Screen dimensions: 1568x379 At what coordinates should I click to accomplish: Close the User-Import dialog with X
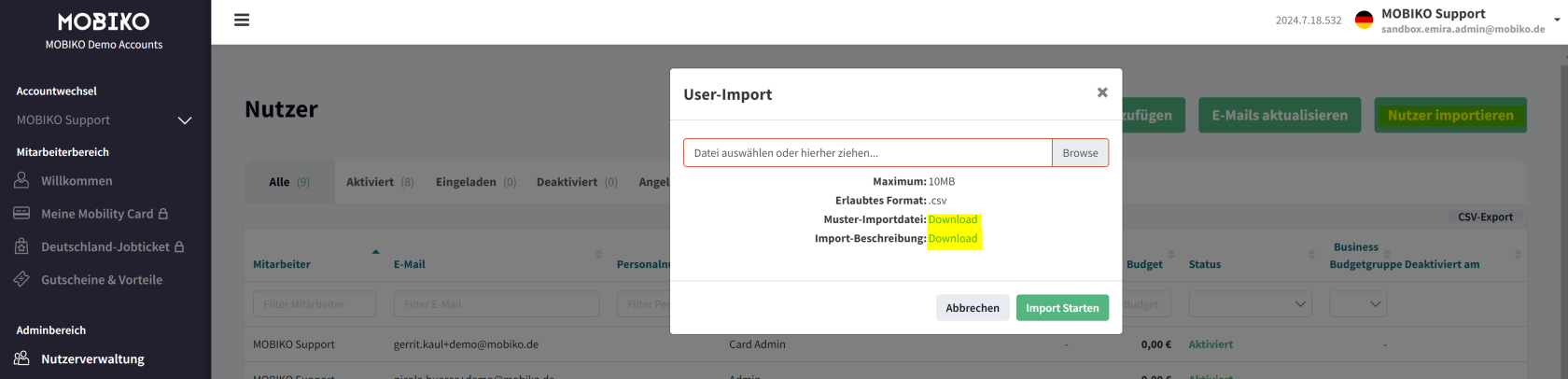click(1102, 92)
